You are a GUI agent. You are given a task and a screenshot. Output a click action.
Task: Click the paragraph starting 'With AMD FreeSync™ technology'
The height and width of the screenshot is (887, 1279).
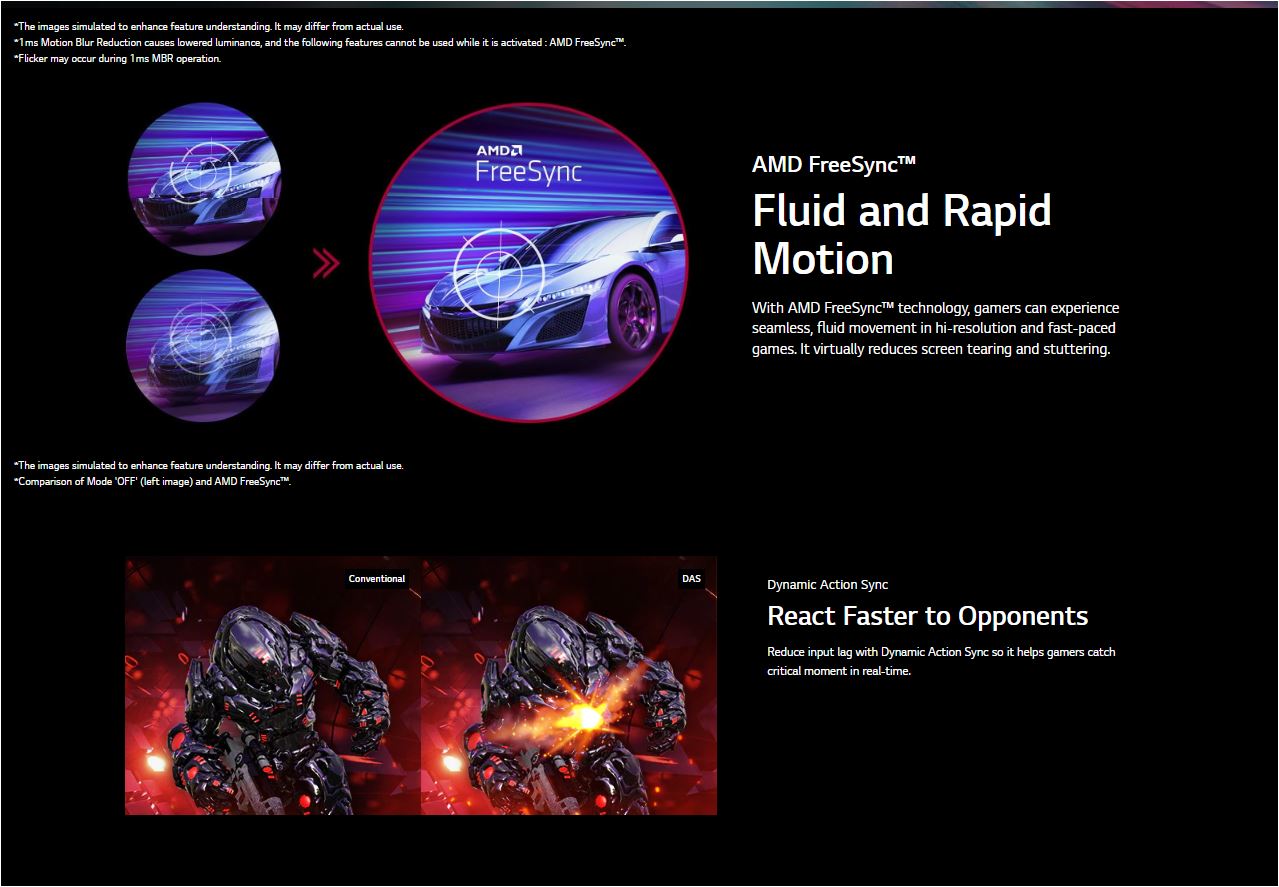point(936,328)
